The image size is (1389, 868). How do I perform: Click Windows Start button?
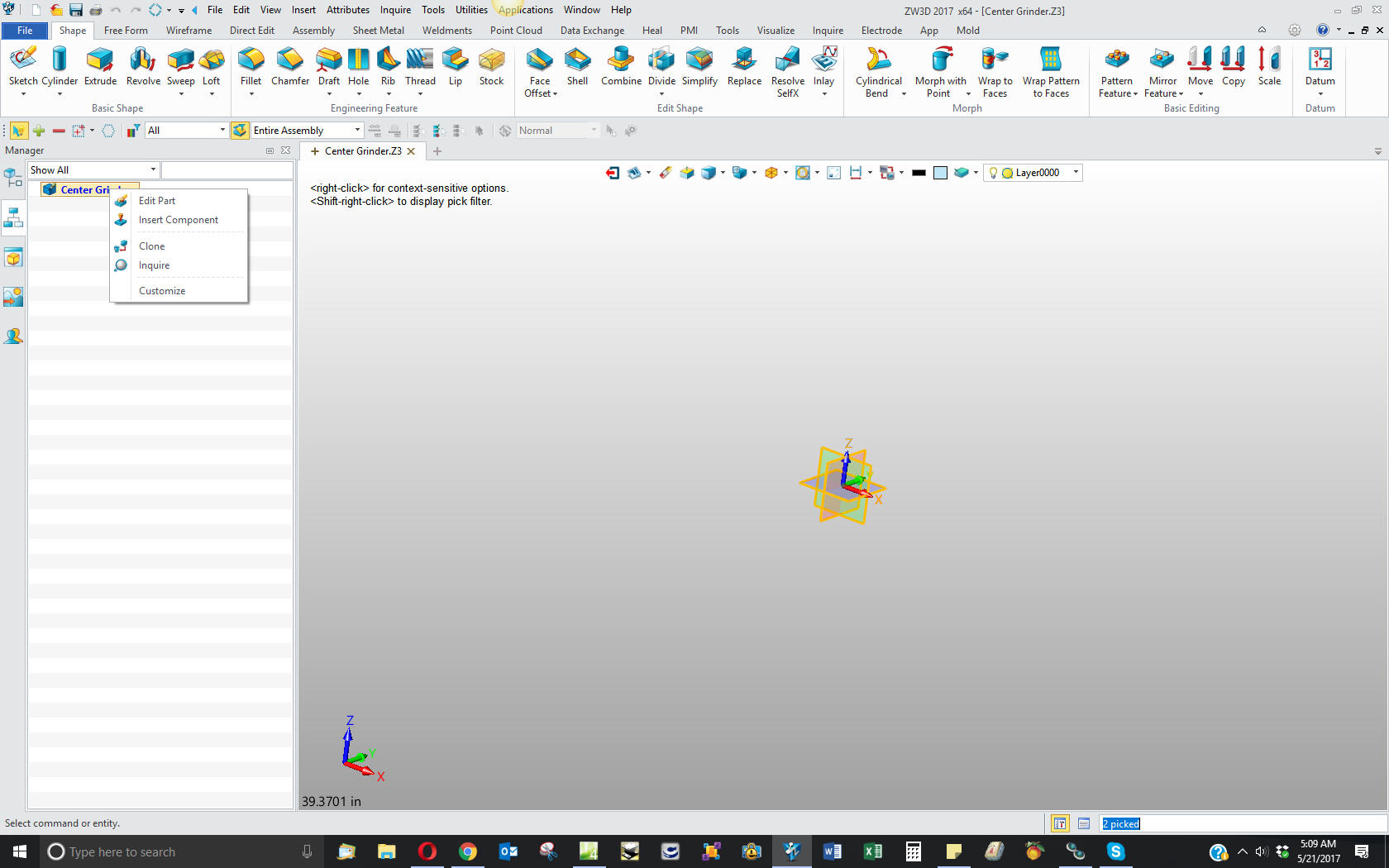(x=20, y=851)
